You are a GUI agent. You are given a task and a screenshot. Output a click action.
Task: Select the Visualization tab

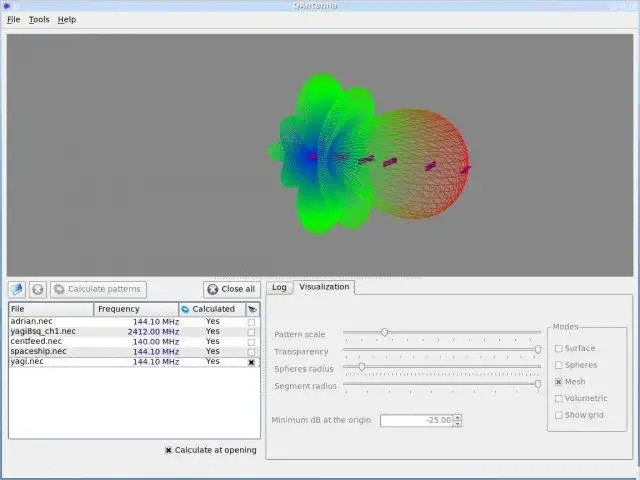point(324,287)
